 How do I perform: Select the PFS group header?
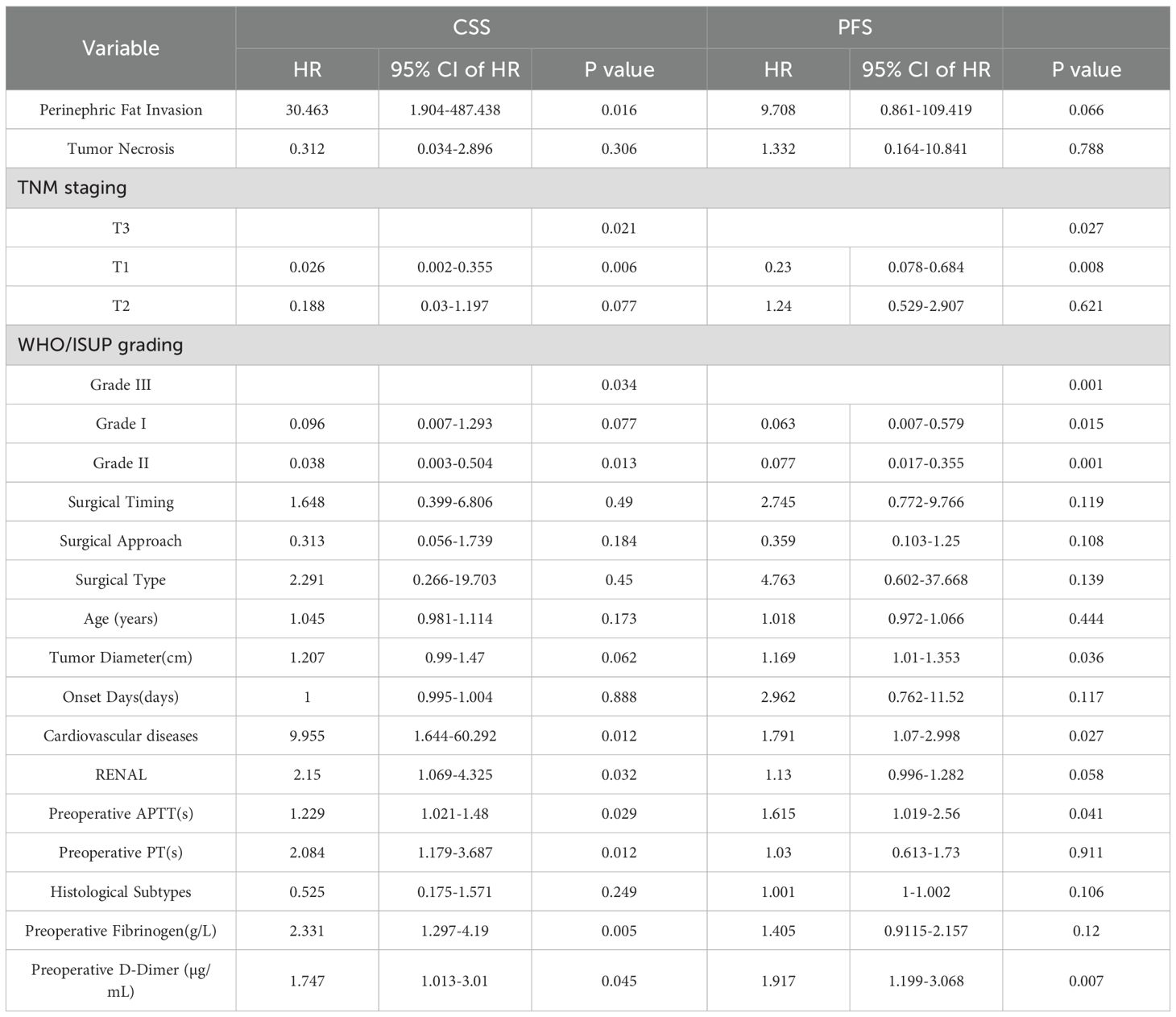[855, 27]
